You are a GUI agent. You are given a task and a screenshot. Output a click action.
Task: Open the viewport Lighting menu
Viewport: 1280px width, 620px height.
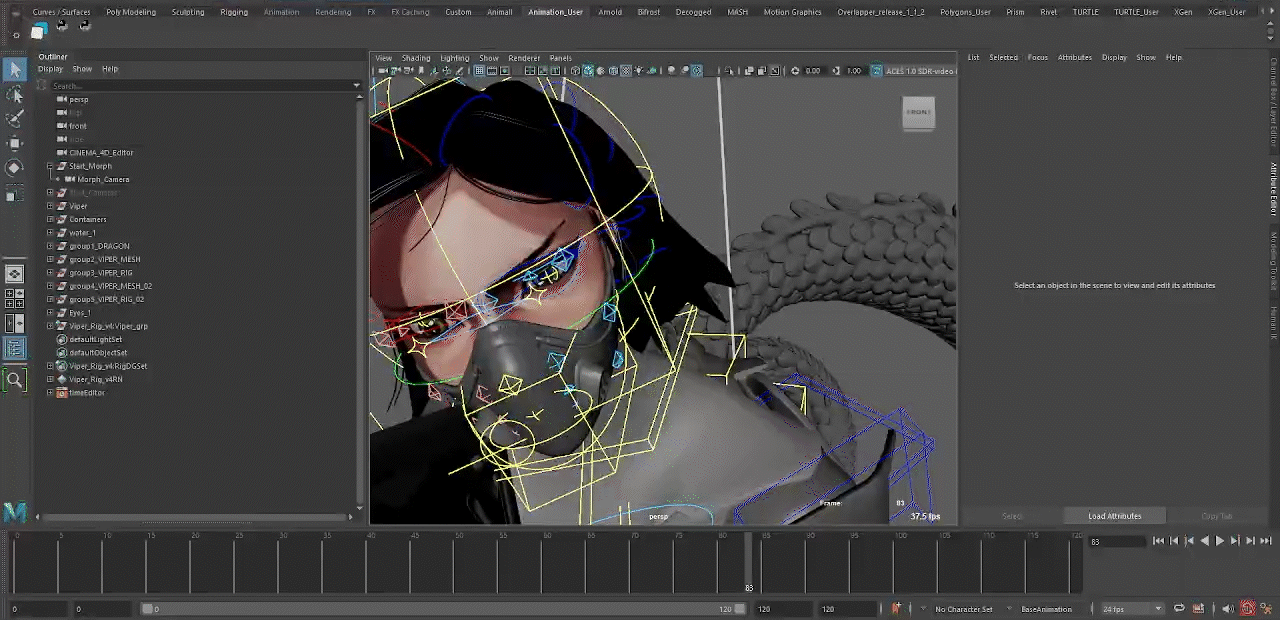coord(454,58)
